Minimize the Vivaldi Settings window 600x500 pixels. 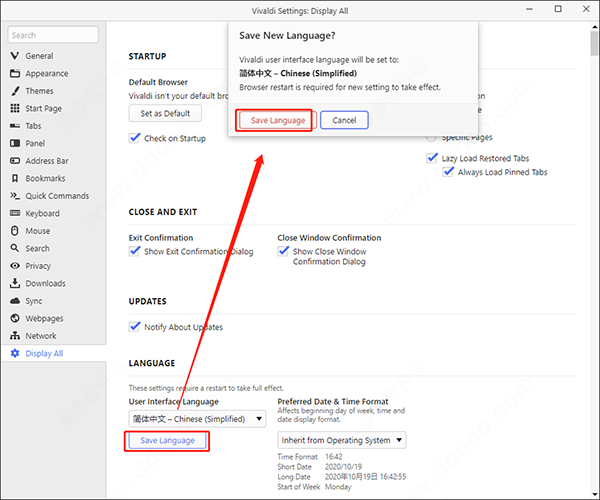point(530,9)
